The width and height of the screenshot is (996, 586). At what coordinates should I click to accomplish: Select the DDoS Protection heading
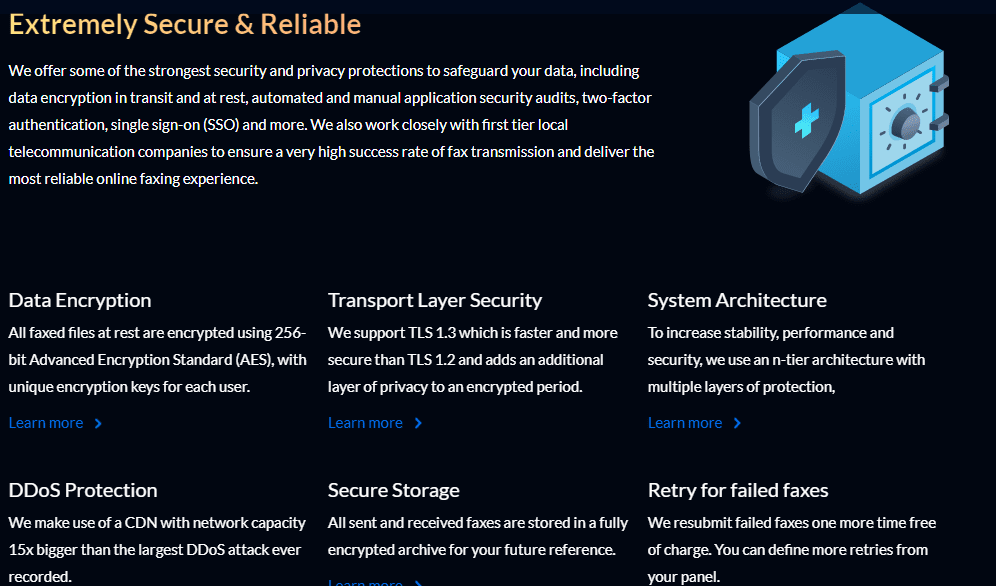pyautogui.click(x=83, y=490)
